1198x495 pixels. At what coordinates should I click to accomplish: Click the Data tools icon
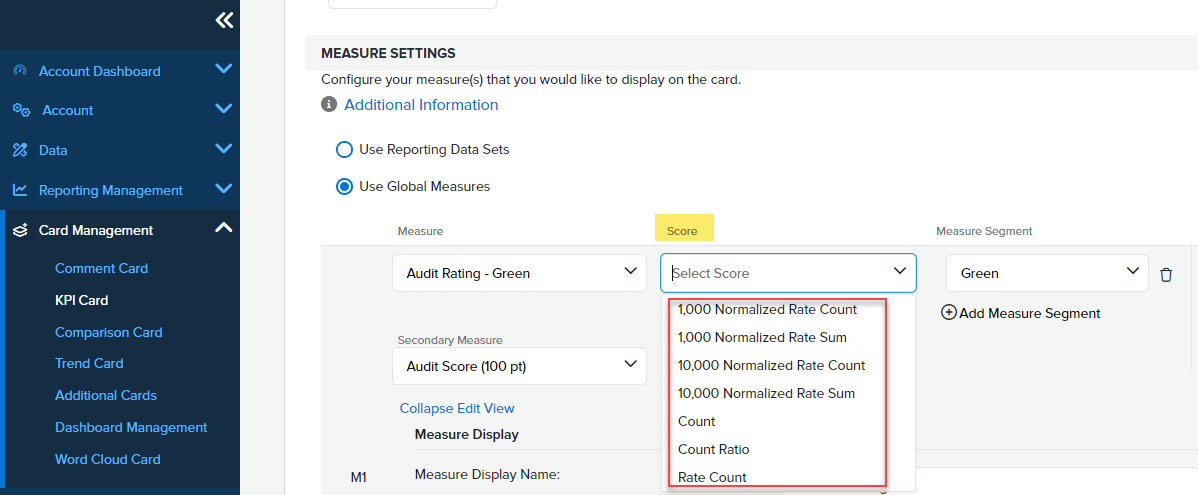point(19,150)
